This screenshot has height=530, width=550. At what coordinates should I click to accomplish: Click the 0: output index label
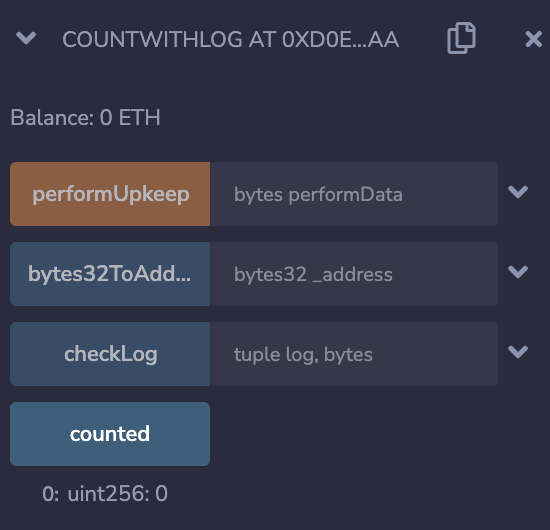[51, 494]
